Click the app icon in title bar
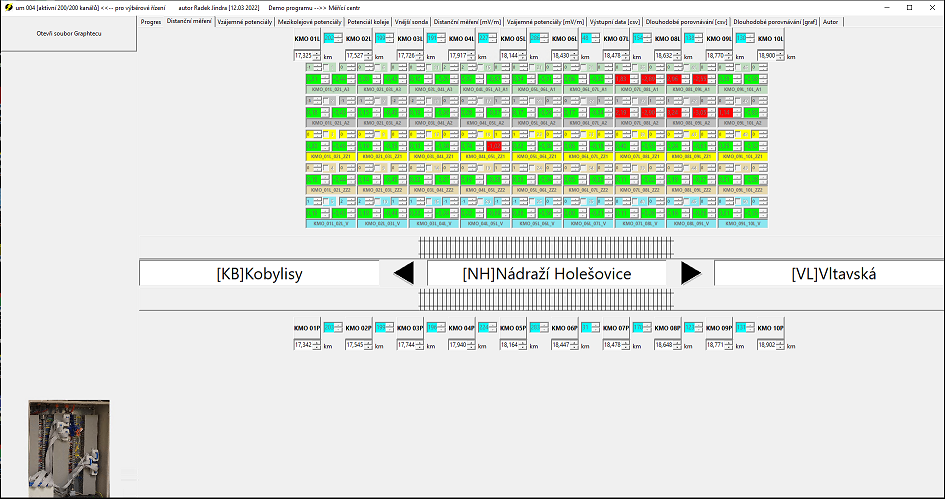Viewport: 945px width, 499px height. 7,7
